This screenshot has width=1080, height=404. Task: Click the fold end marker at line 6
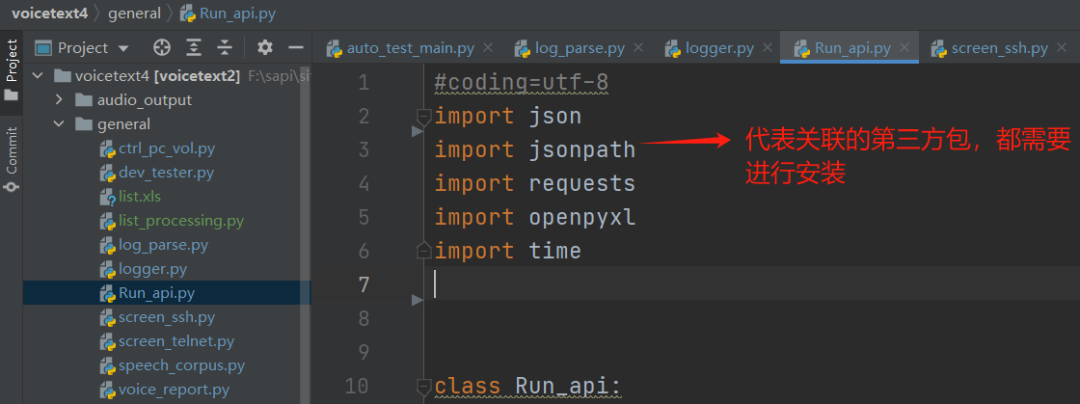[x=424, y=251]
